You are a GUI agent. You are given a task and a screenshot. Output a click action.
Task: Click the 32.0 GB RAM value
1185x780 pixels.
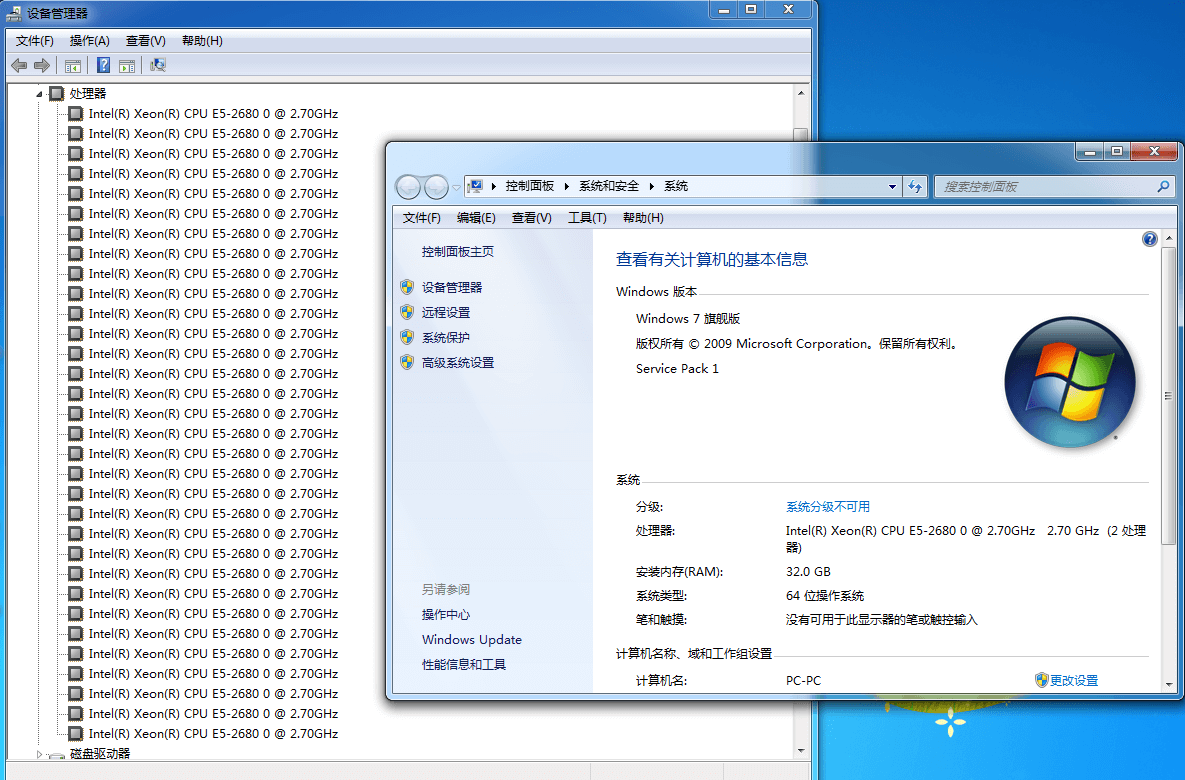(808, 571)
